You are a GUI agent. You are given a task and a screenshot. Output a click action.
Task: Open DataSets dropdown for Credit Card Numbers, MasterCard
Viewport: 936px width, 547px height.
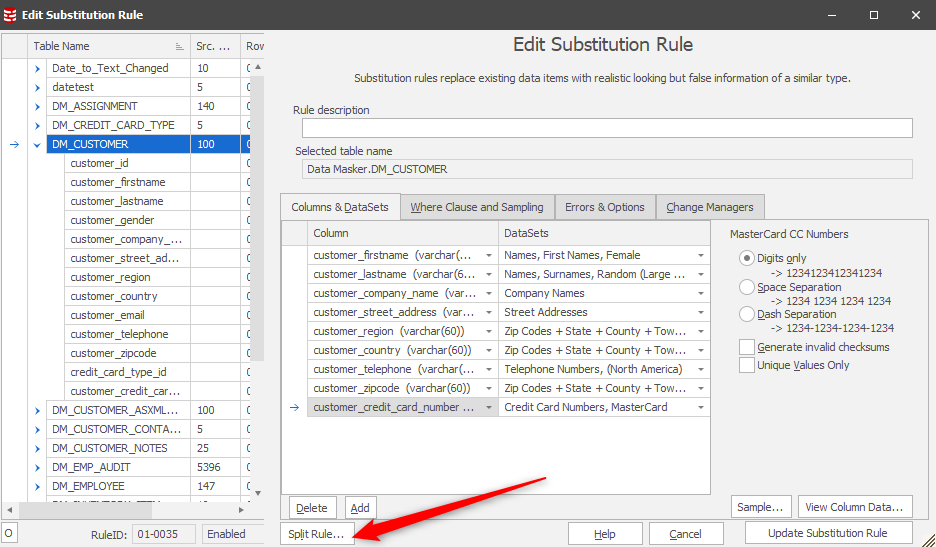pyautogui.click(x=701, y=408)
